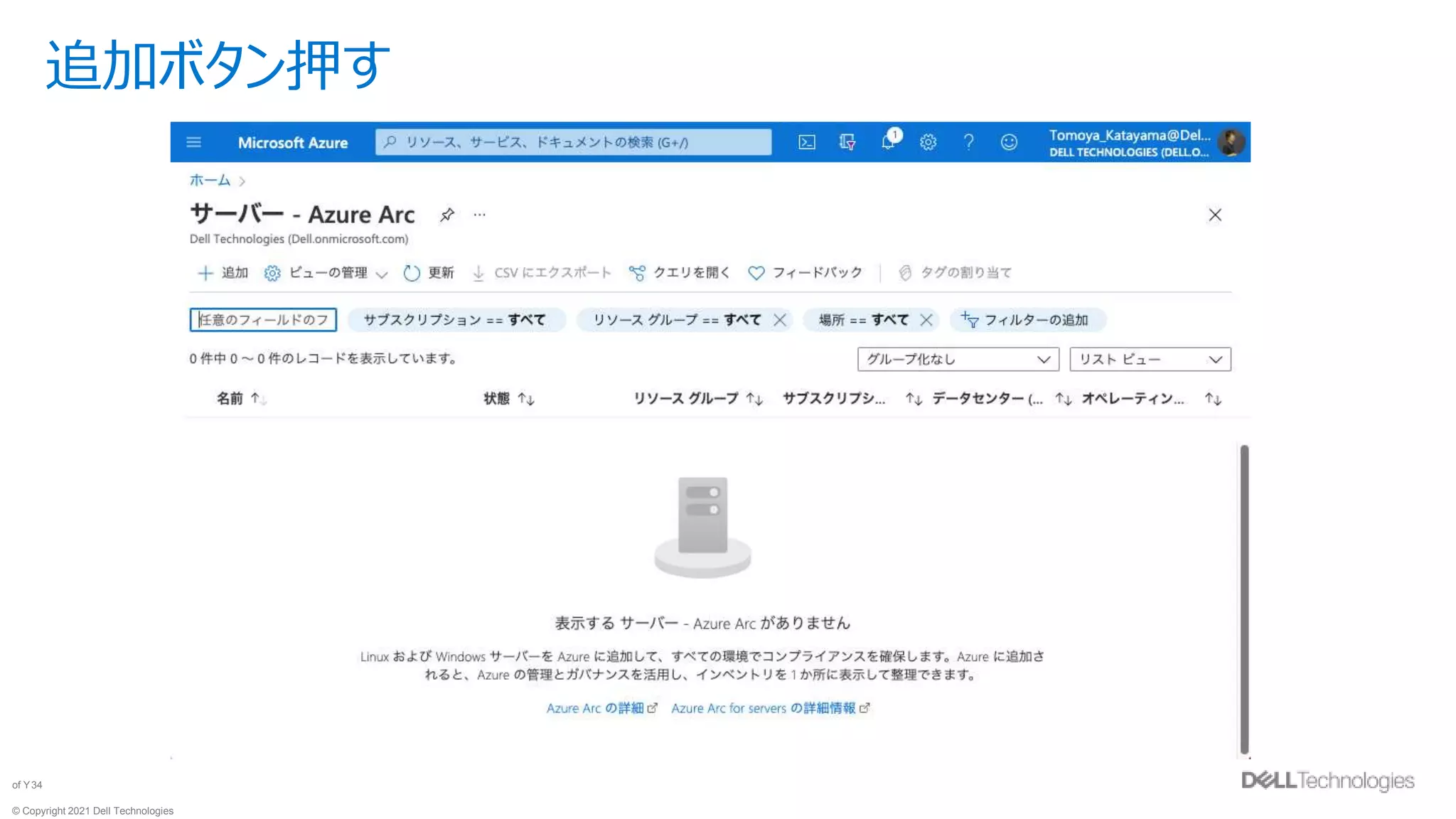Open the リスト ビュー dropdown
The image size is (1456, 819).
point(1150,359)
